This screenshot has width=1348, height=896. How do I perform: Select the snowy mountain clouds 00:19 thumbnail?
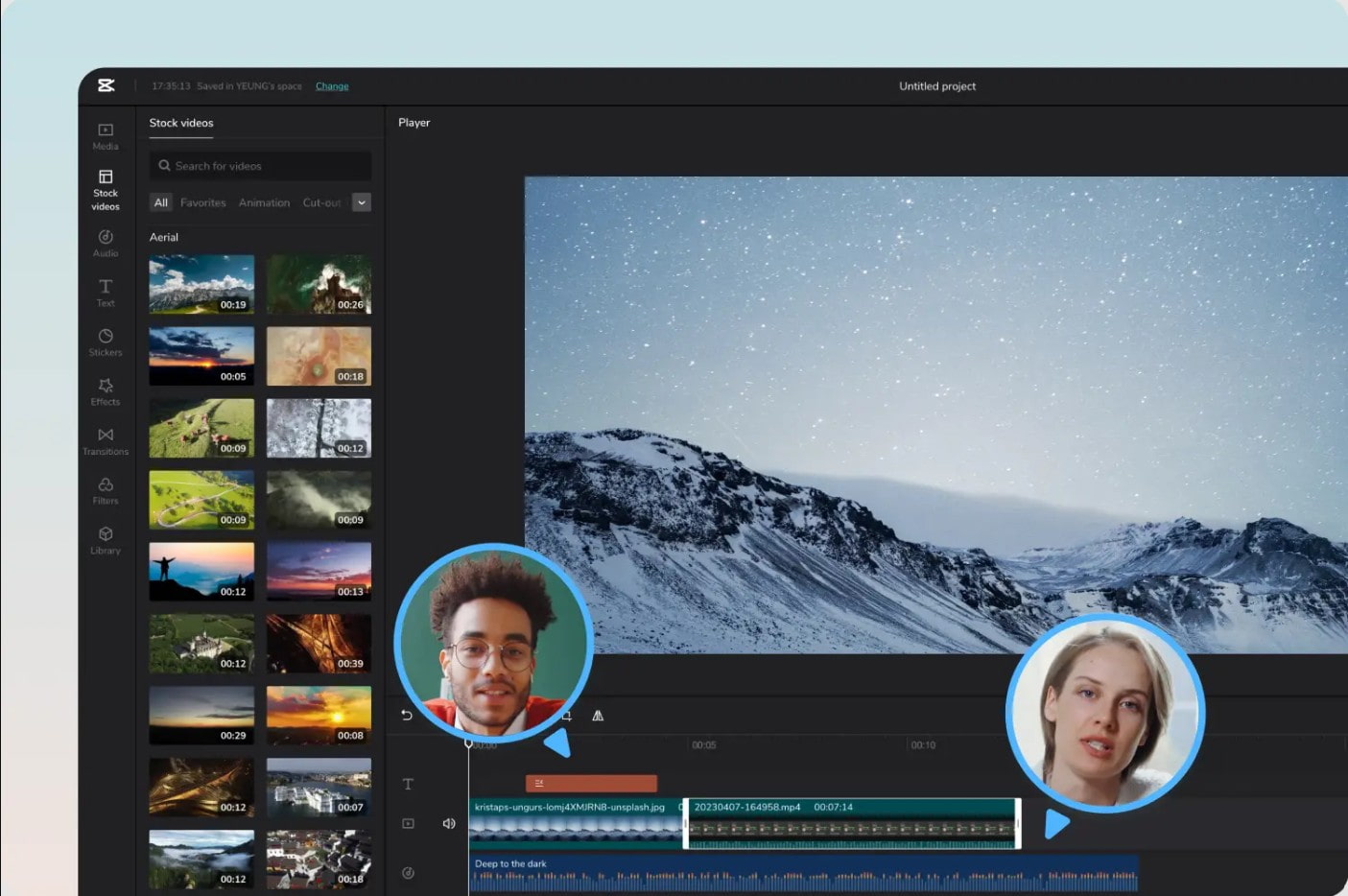[x=201, y=284]
